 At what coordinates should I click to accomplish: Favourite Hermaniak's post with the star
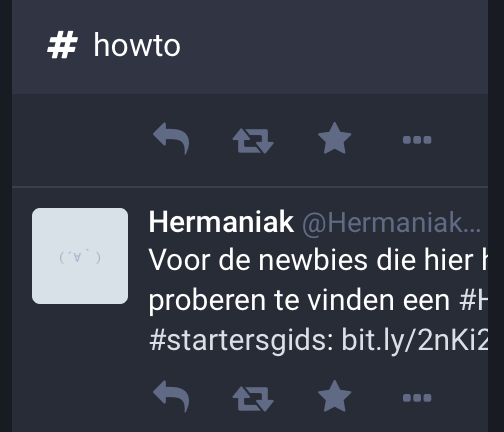coord(334,396)
